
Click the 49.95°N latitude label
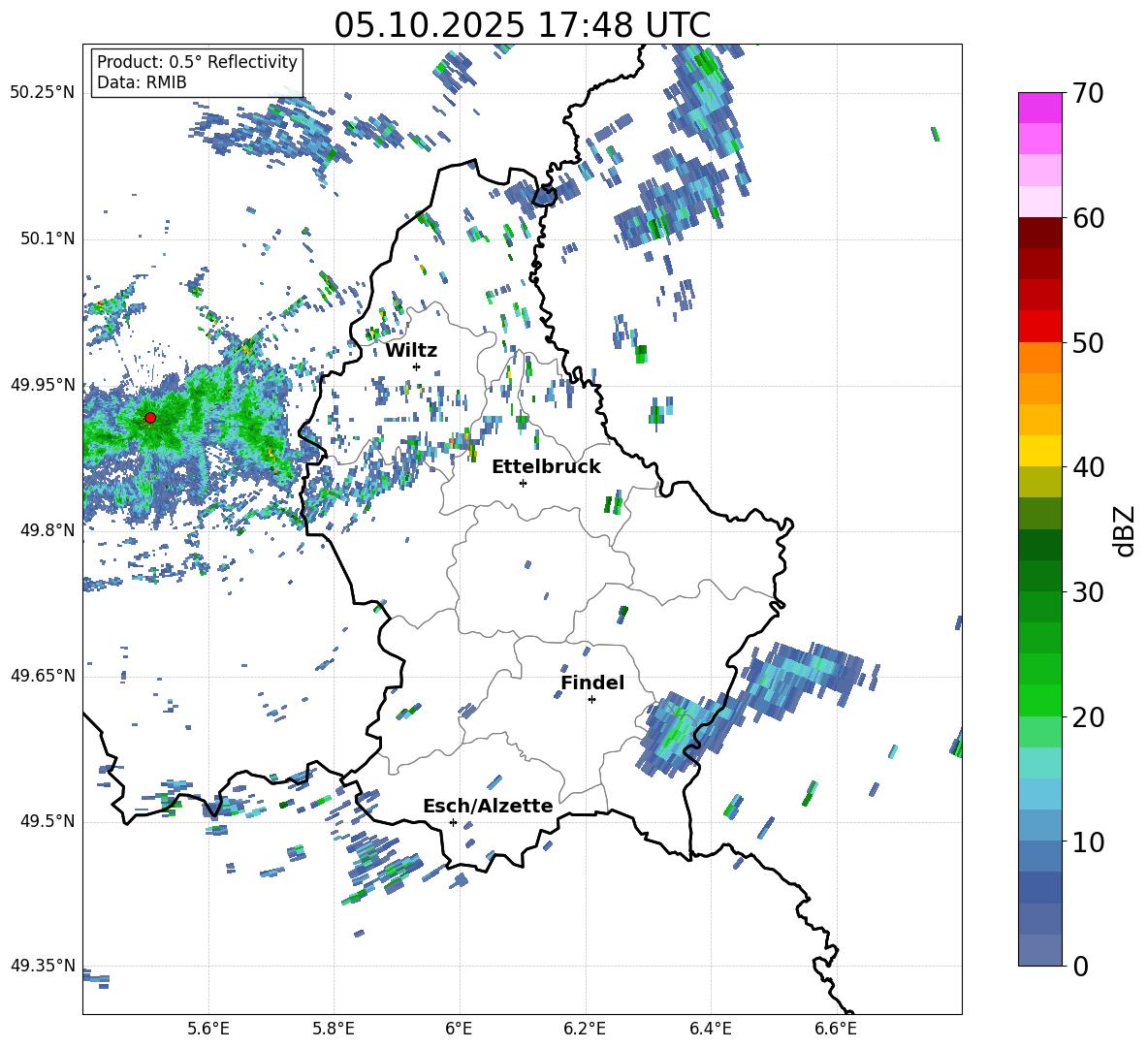(x=43, y=384)
